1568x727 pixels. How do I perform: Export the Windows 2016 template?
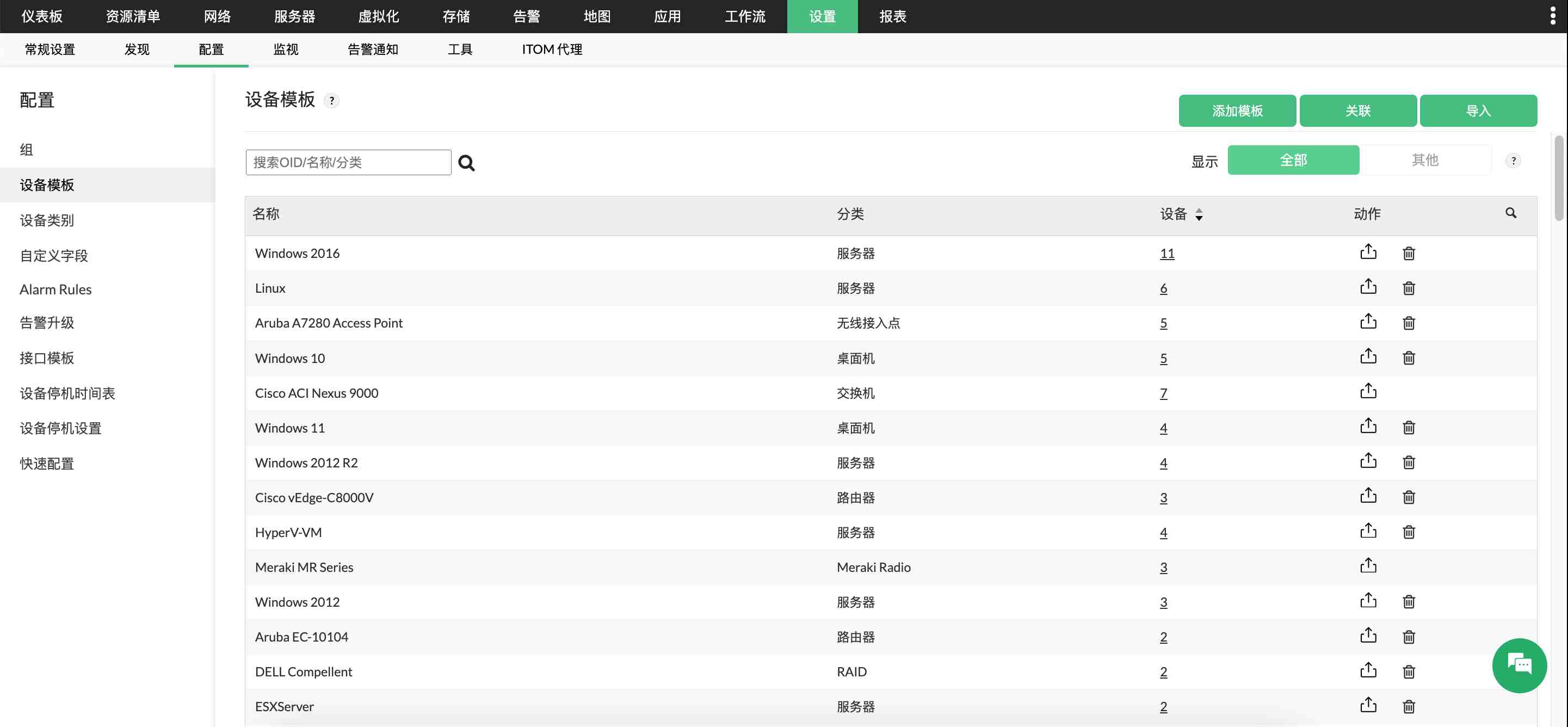point(1368,252)
